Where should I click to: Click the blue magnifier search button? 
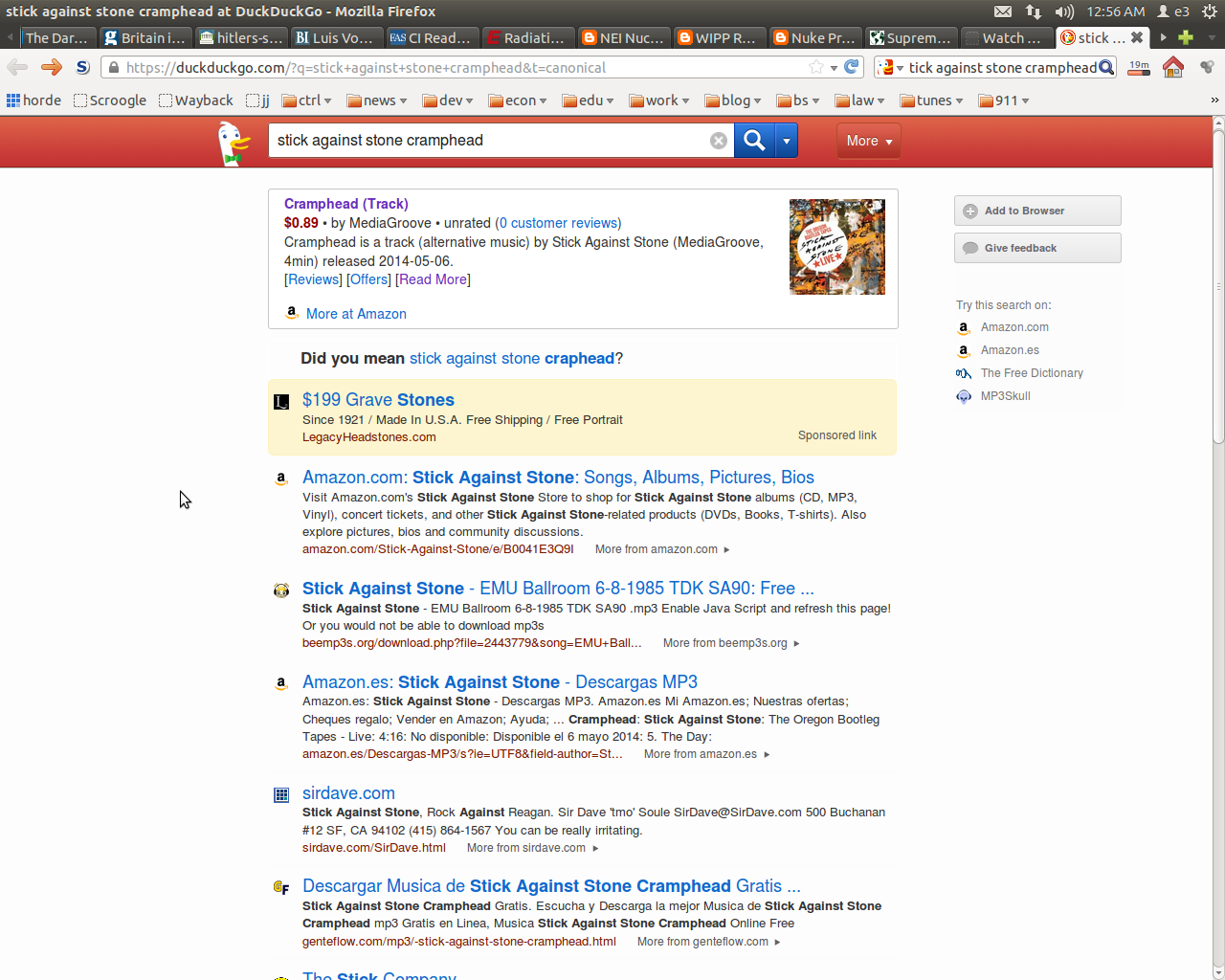pyautogui.click(x=754, y=141)
